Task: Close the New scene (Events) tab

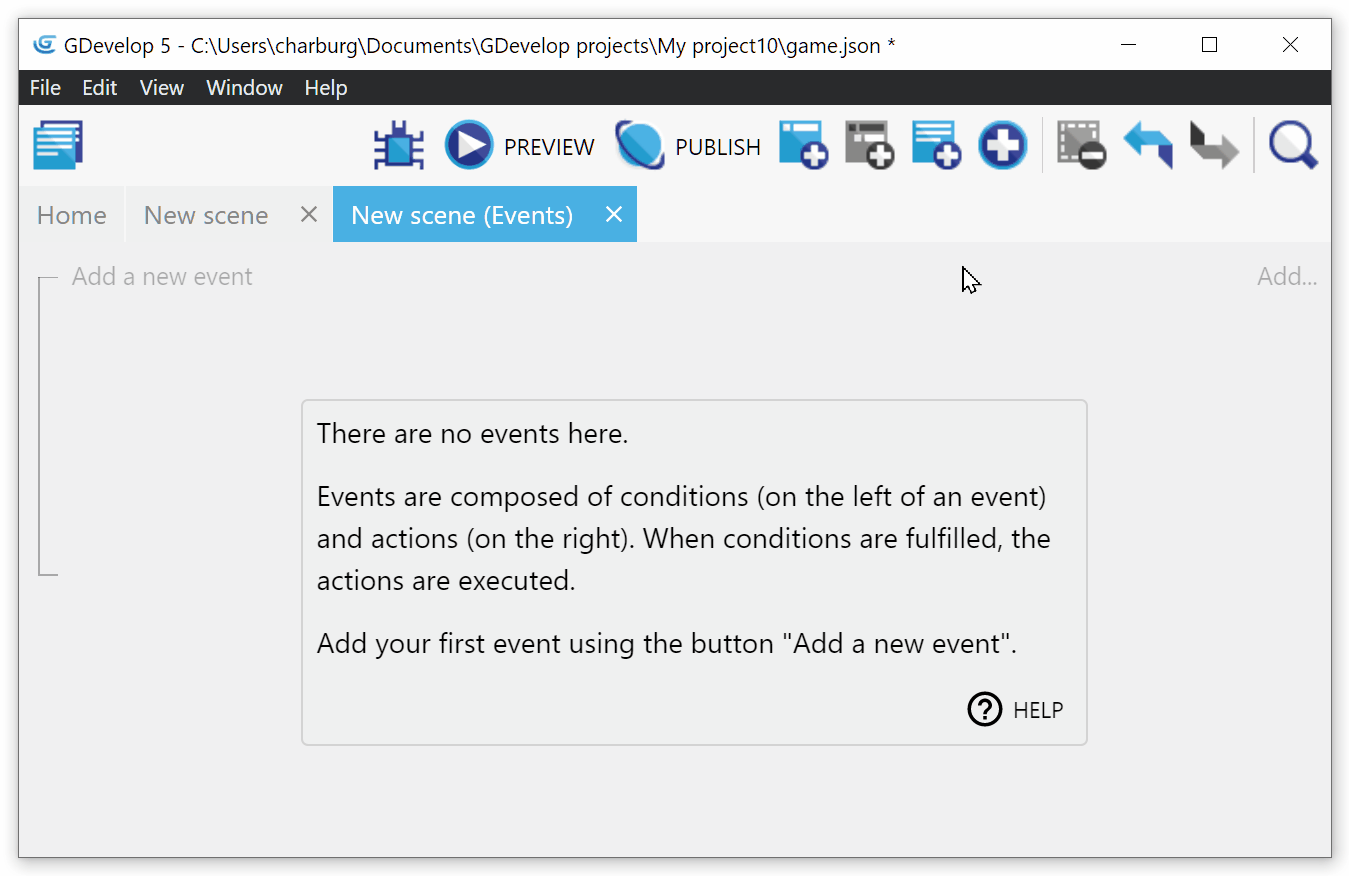Action: (x=614, y=215)
